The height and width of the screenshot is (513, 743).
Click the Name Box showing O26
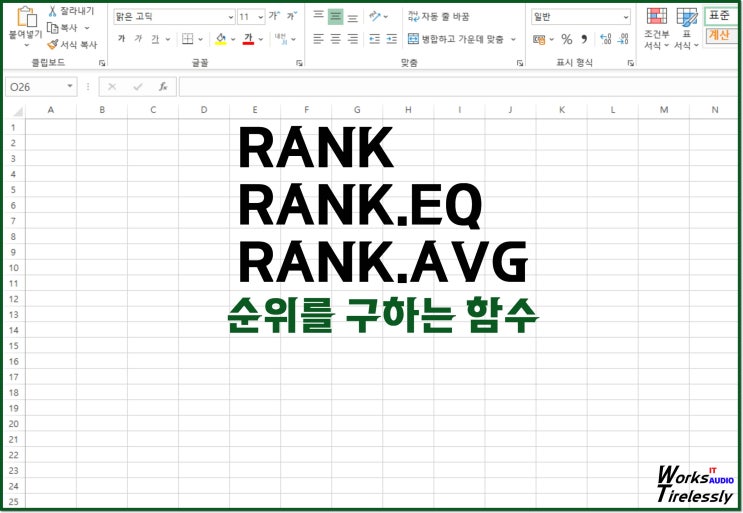[36, 87]
